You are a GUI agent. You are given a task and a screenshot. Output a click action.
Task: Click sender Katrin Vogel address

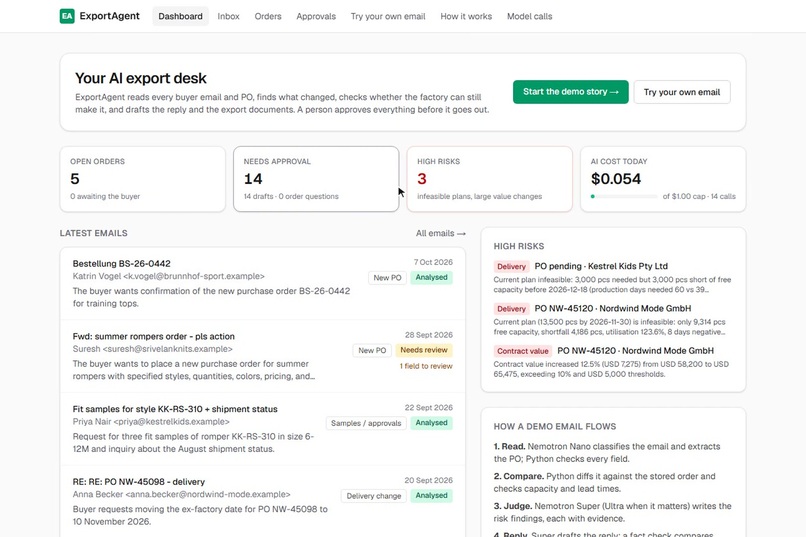169,276
